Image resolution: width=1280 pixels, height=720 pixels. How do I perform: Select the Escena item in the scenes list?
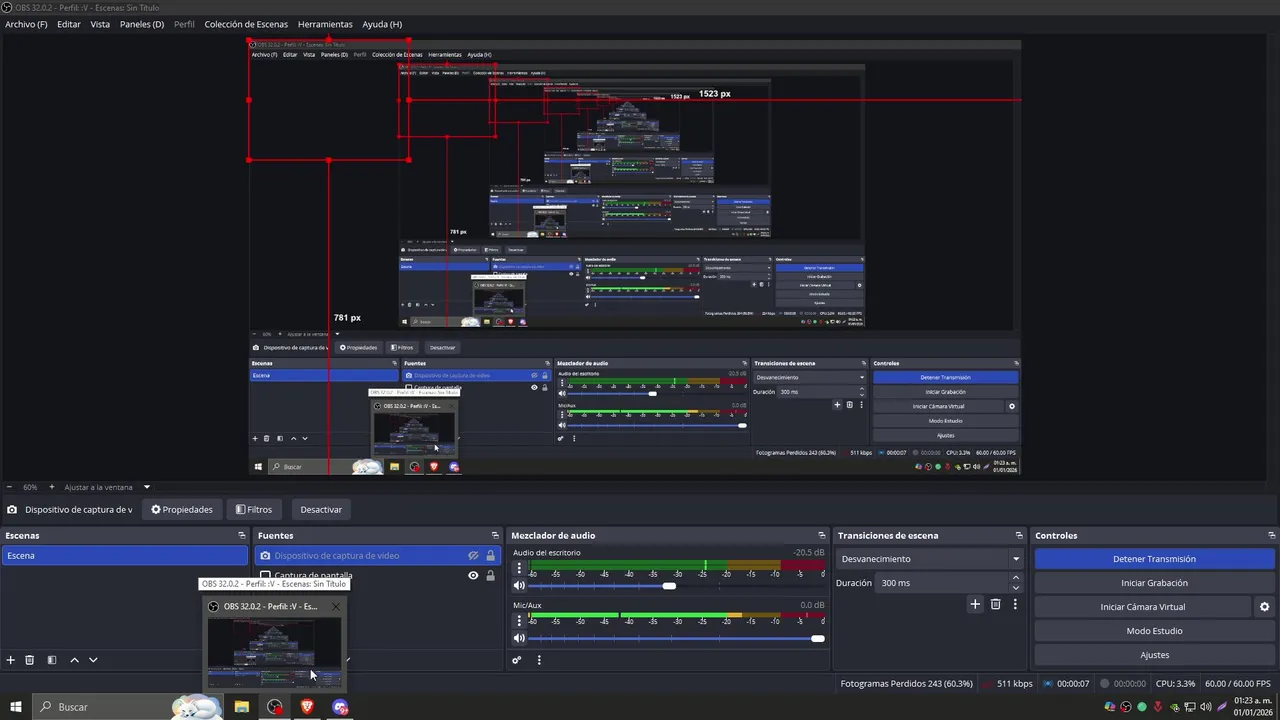pyautogui.click(x=124, y=556)
